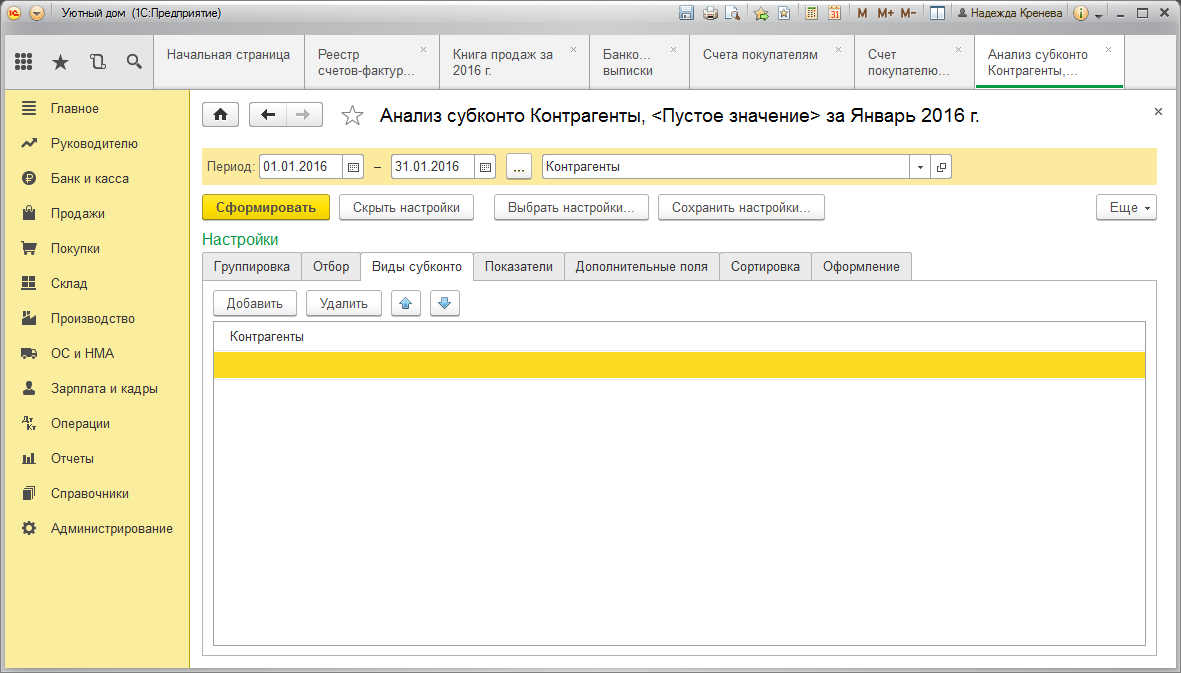Image resolution: width=1181 pixels, height=673 pixels.
Task: Add report to favorites star
Action: [x=352, y=116]
